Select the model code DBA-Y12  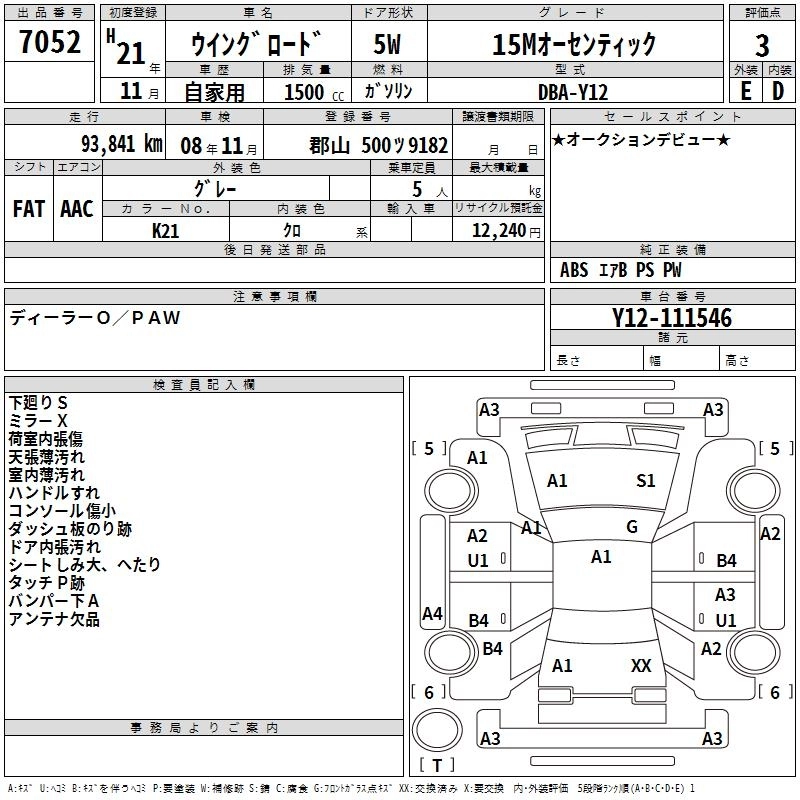pos(574,90)
